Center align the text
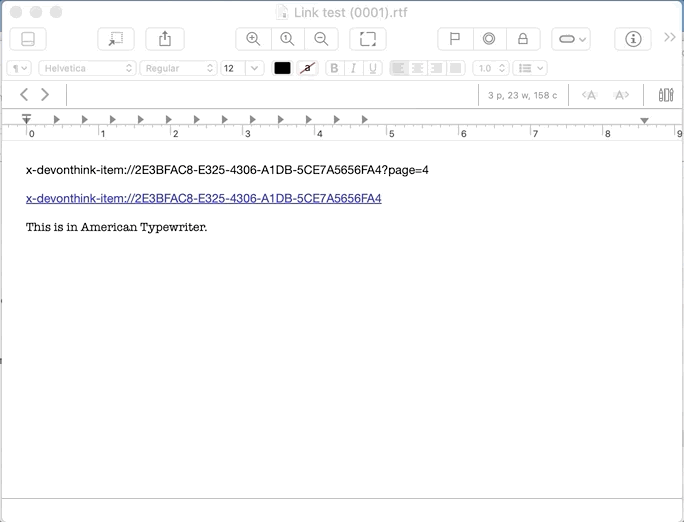 [417, 68]
